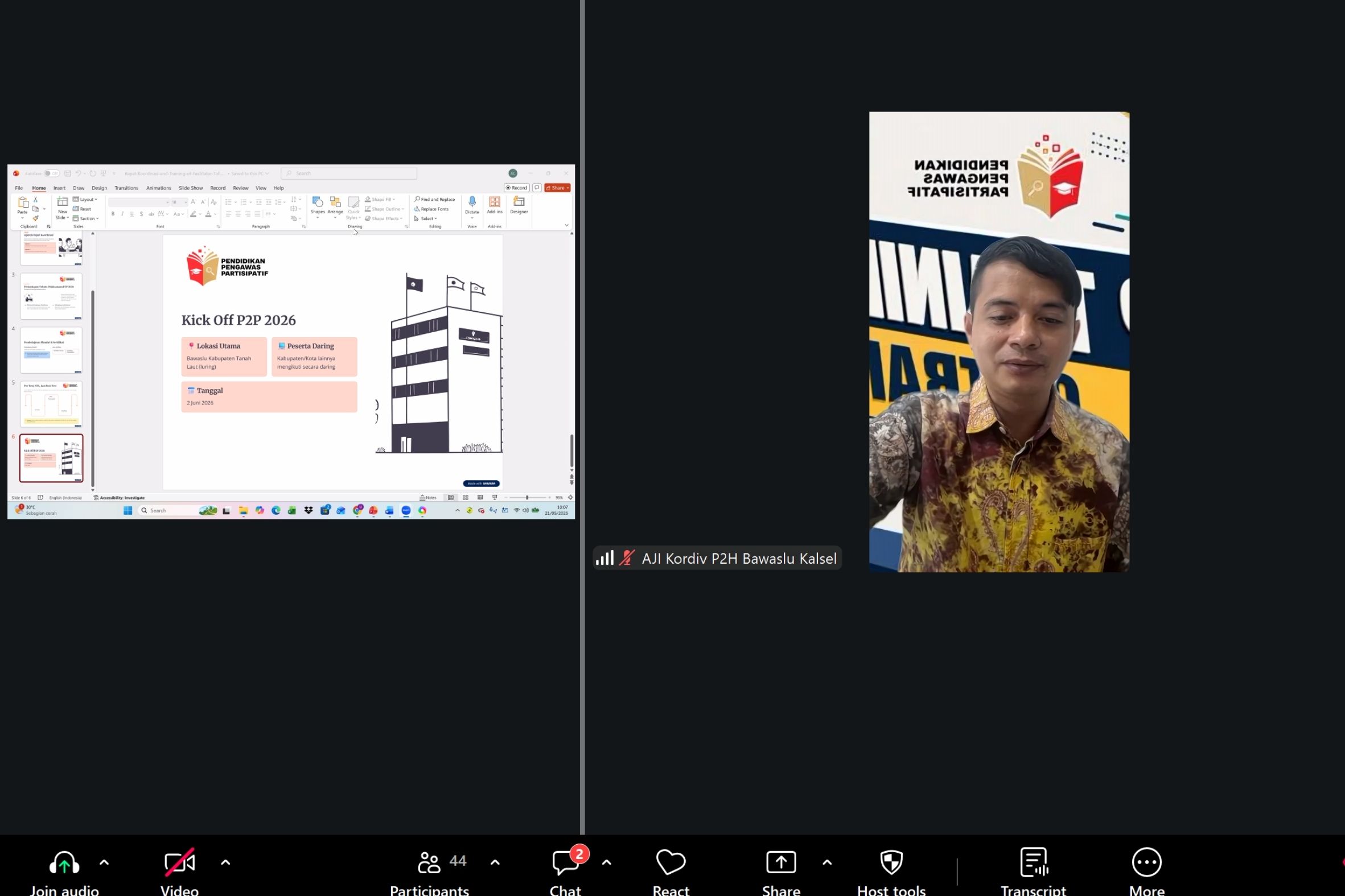
Task: Click the orange Share button in PowerPoint
Action: (x=557, y=188)
